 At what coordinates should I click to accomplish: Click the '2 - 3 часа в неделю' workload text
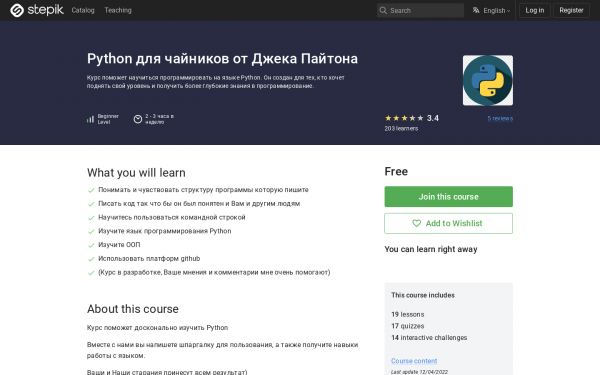[159, 119]
